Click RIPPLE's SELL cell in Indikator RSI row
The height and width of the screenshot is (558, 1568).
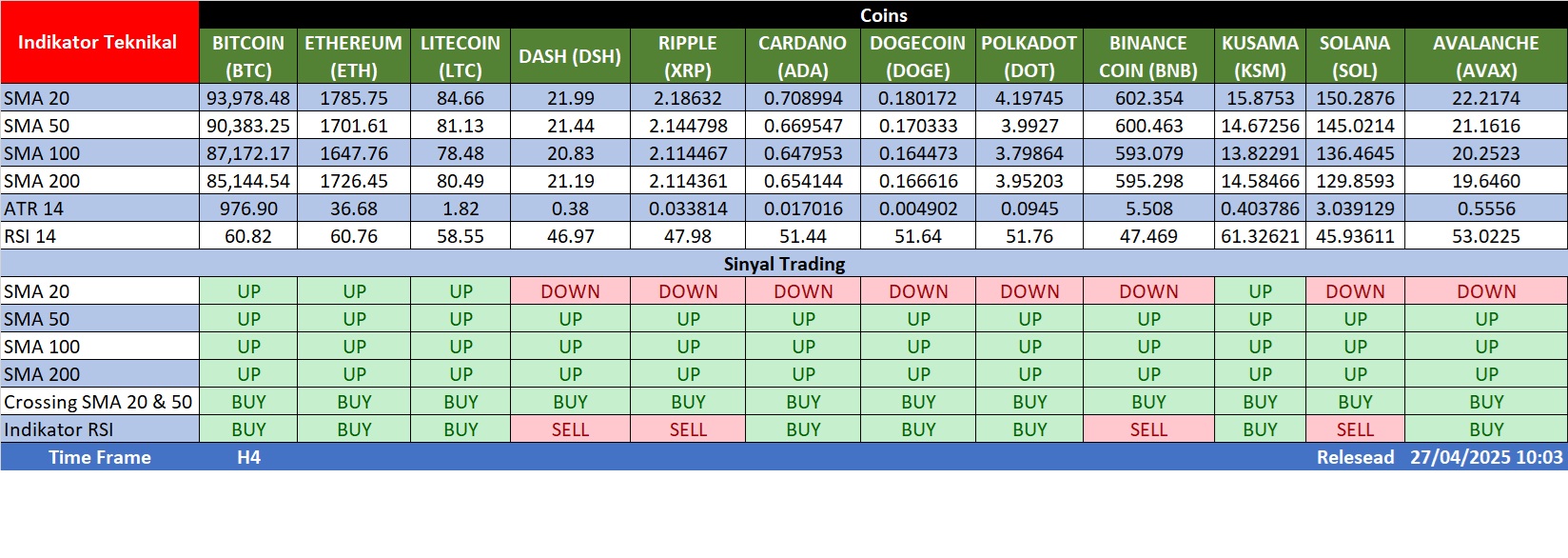click(x=688, y=429)
